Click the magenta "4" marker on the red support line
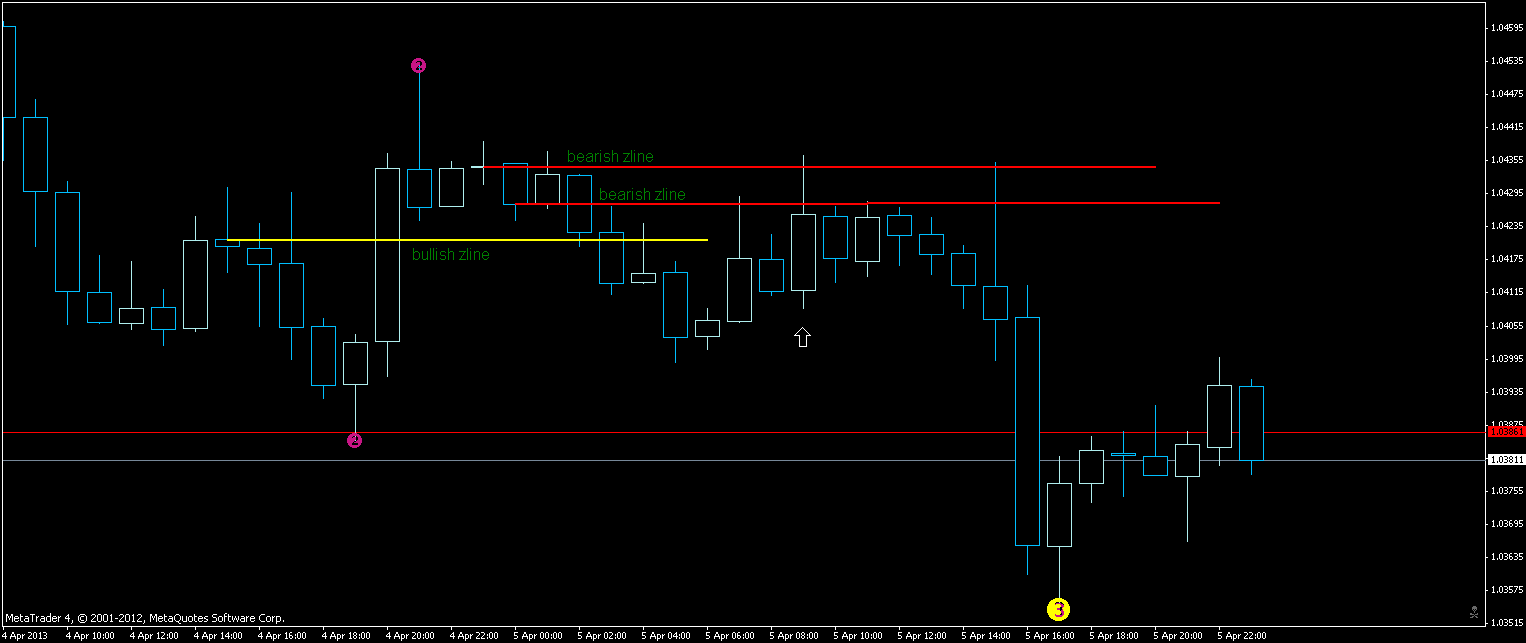1526x643 pixels. coord(355,440)
